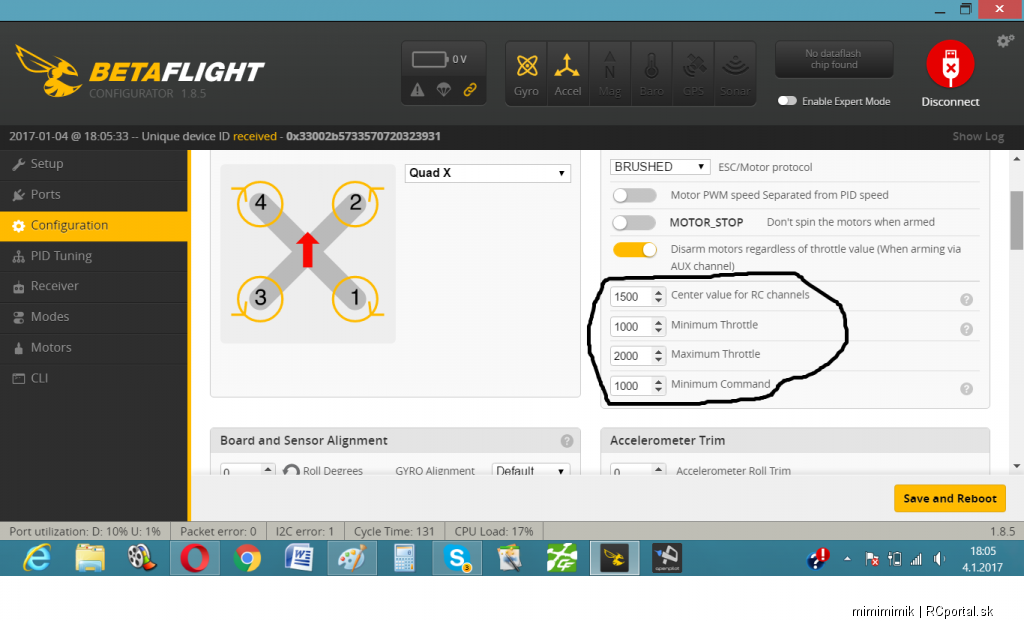Screen dimensions: 1024x621
Task: Open help for Board and Sensor Alignment
Action: [567, 441]
